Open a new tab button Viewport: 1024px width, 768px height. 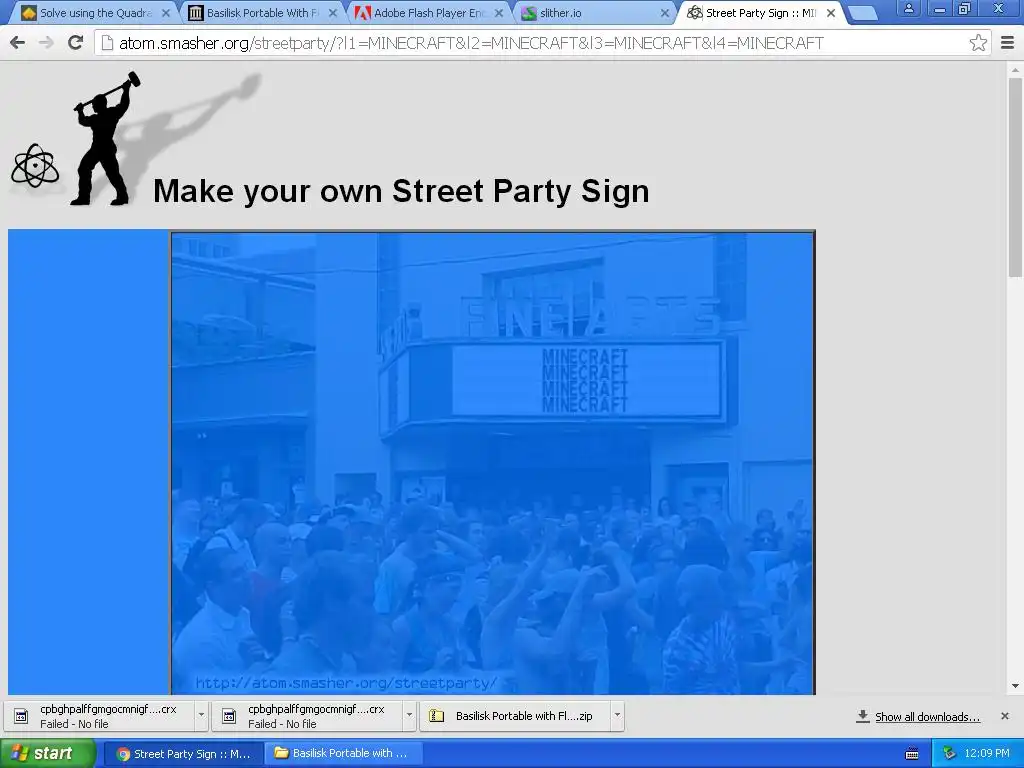[x=863, y=13]
